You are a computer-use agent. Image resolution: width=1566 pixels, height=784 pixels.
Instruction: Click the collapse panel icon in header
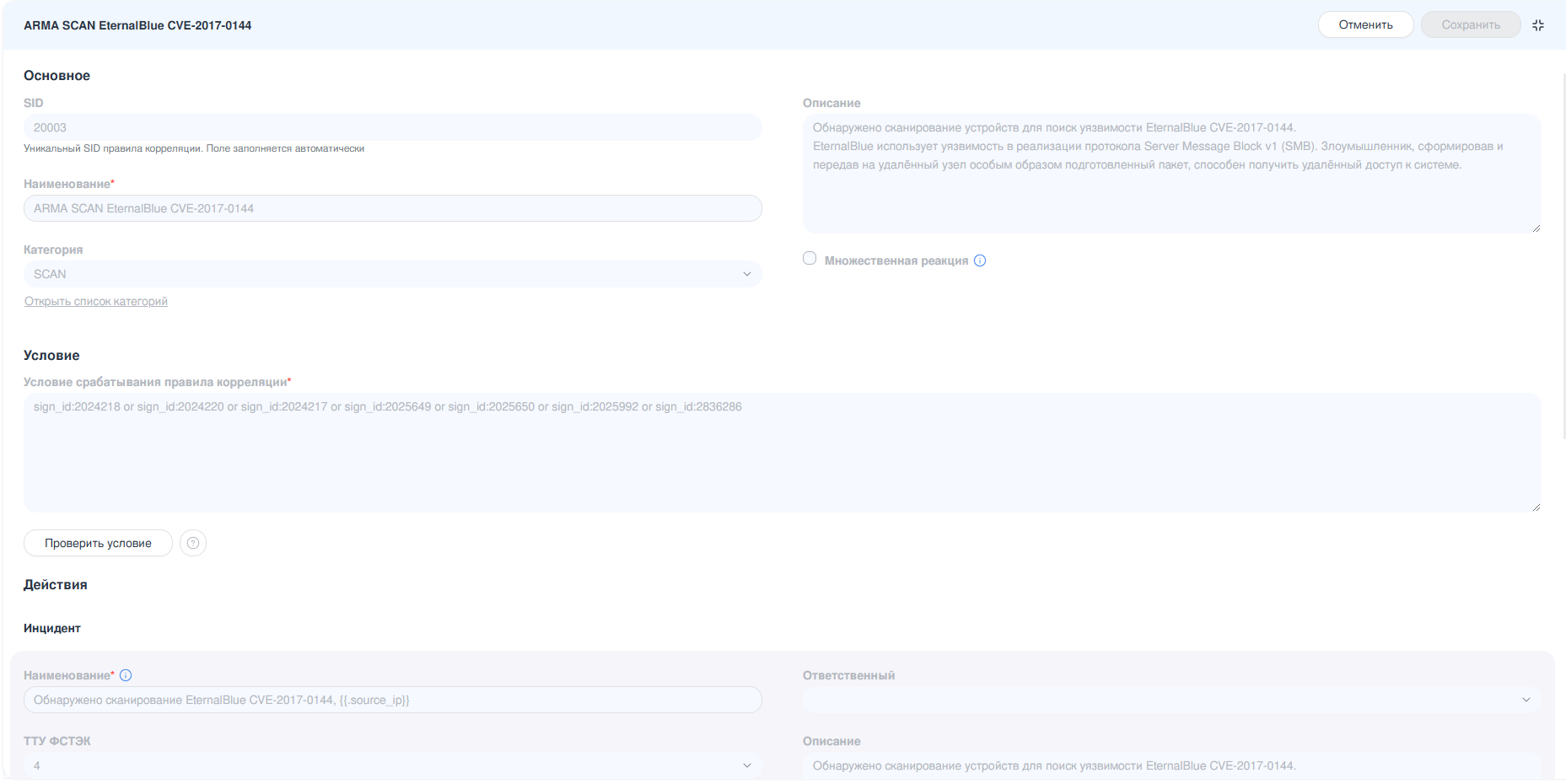pos(1537,25)
